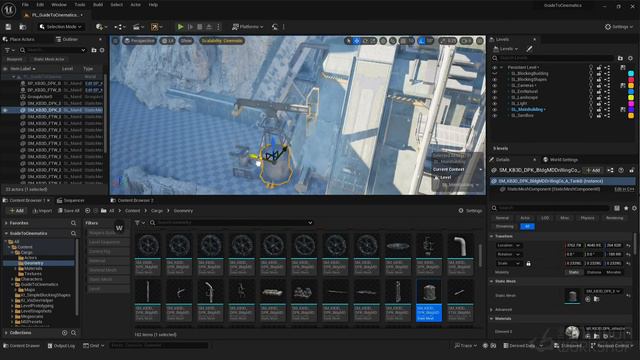This screenshot has width=640, height=360.
Task: Open the Window menu
Action: (x=59, y=5)
